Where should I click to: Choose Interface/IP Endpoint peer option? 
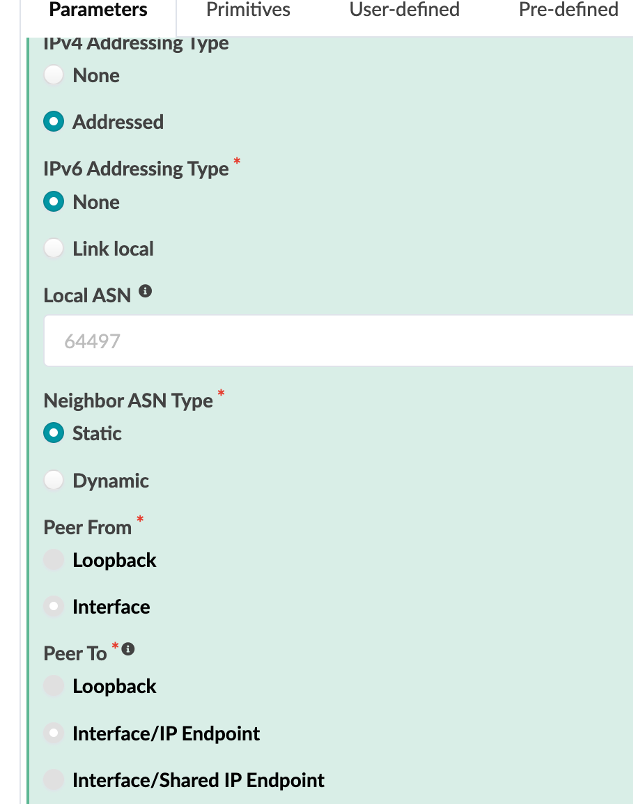(x=54, y=734)
